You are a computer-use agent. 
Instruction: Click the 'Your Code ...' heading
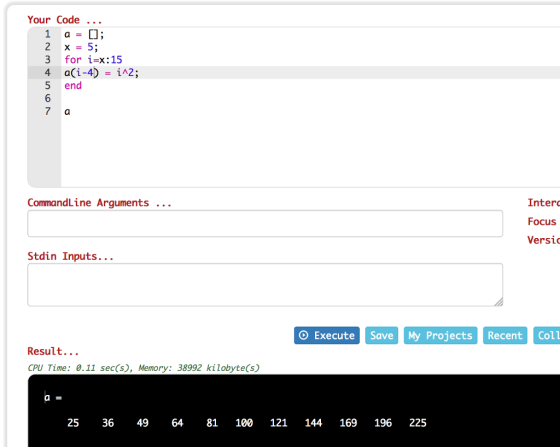(64, 20)
